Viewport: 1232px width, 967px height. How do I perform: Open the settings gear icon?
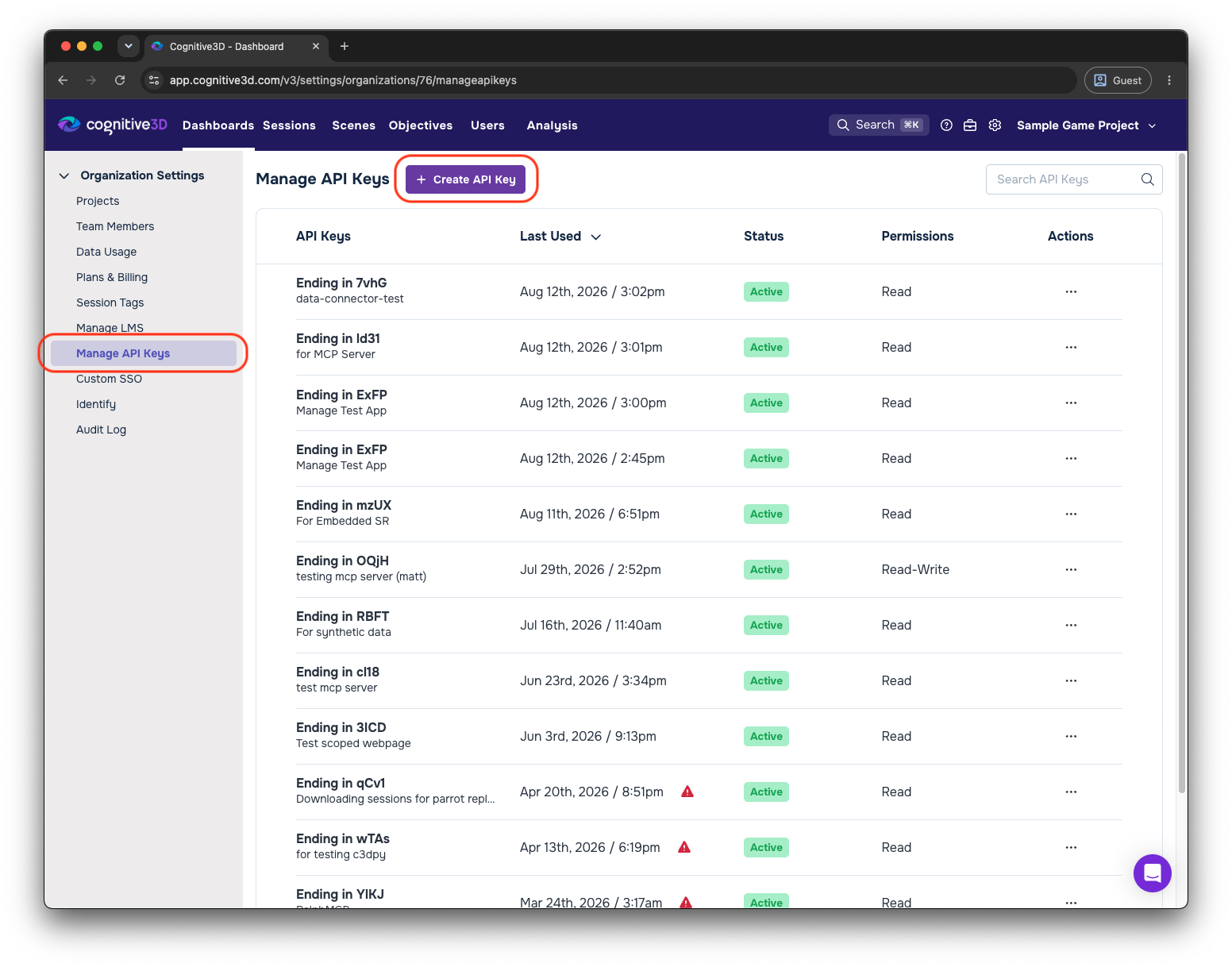click(x=995, y=125)
